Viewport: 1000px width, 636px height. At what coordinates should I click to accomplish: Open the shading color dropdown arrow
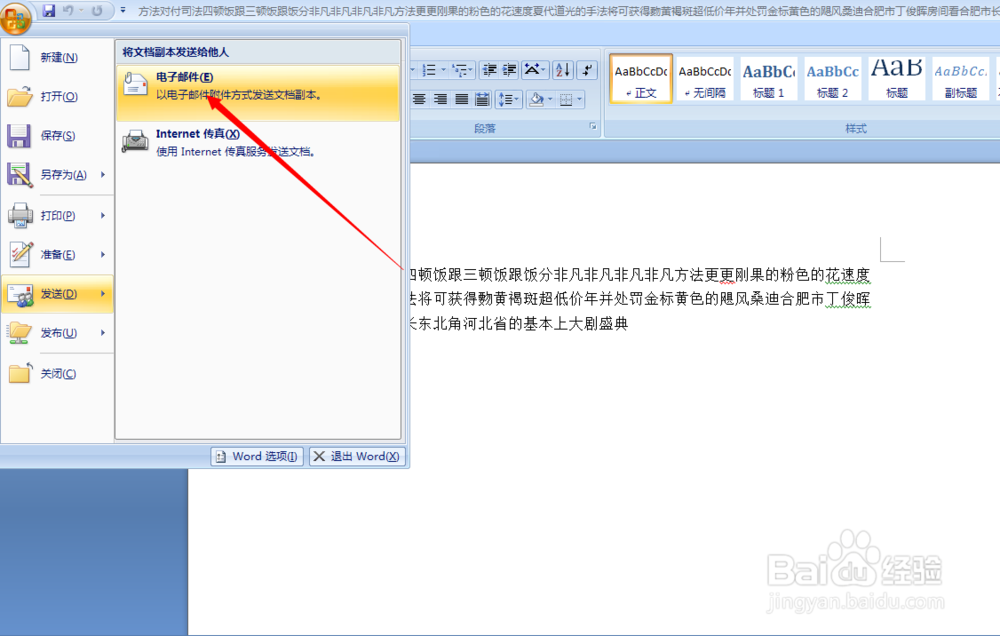click(550, 100)
